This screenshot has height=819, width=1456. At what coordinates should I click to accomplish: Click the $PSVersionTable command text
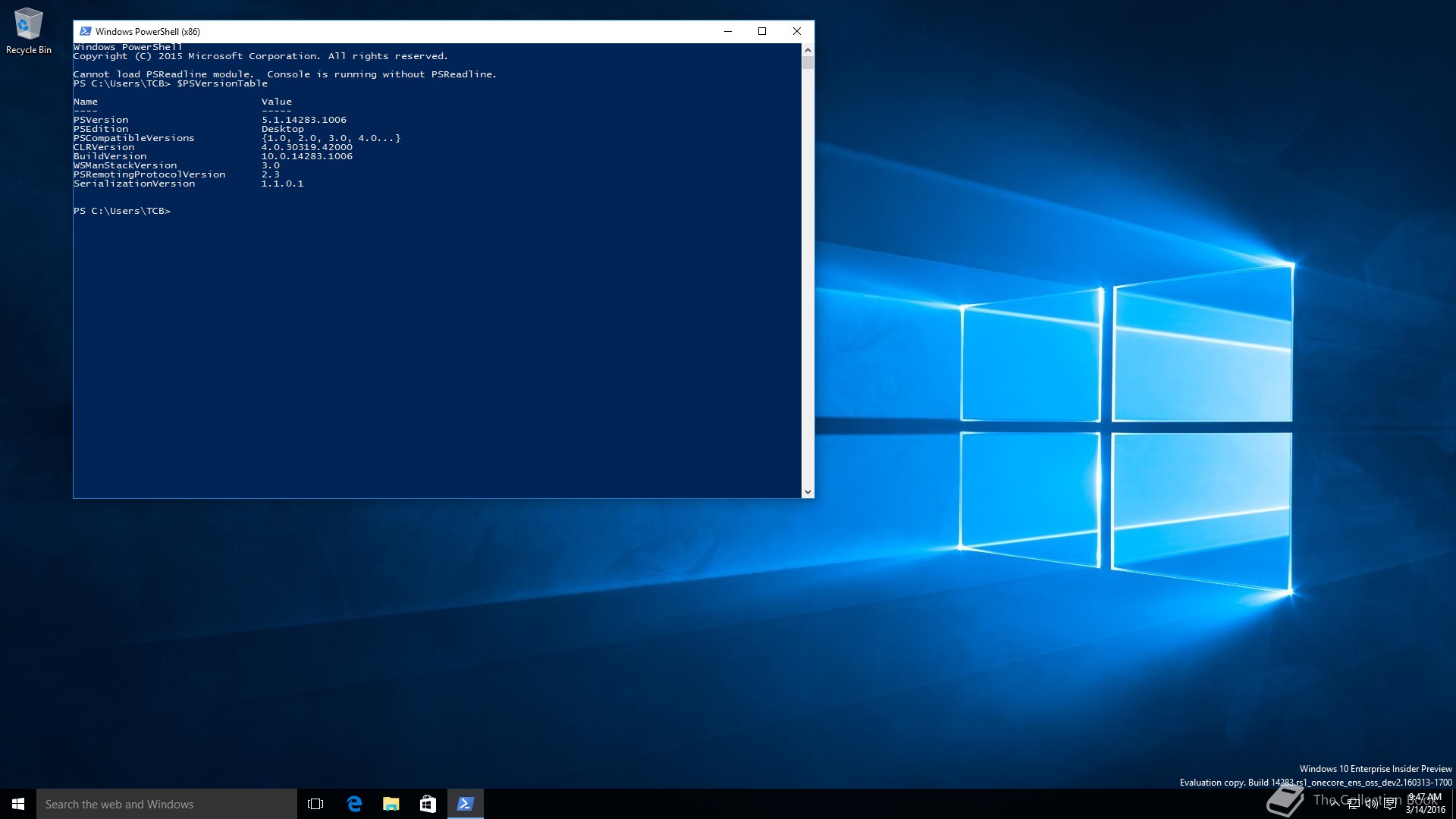pos(222,83)
